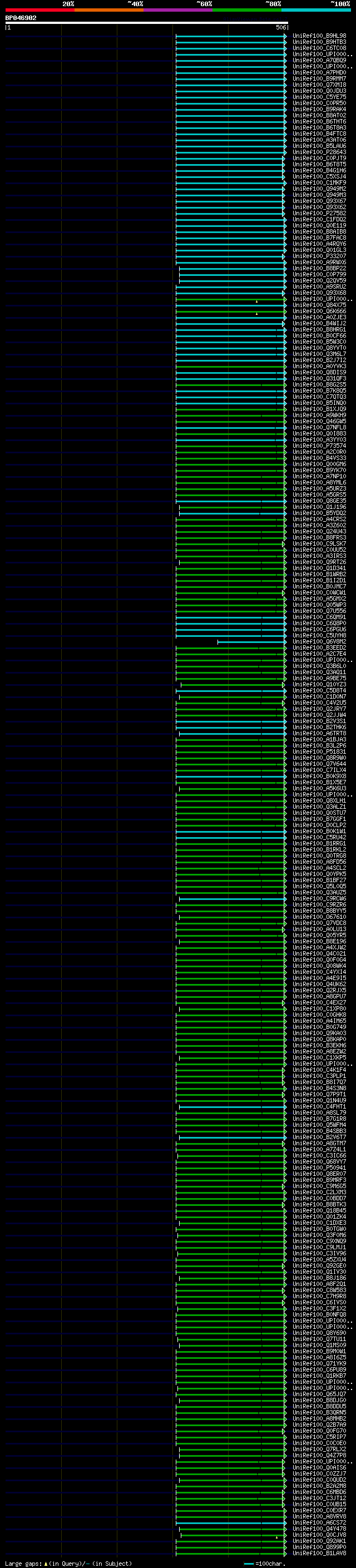Click the green alignment bar for UniRef100_Q10YZ3
This screenshot has height=1568, width=356.
pyautogui.click(x=233, y=685)
